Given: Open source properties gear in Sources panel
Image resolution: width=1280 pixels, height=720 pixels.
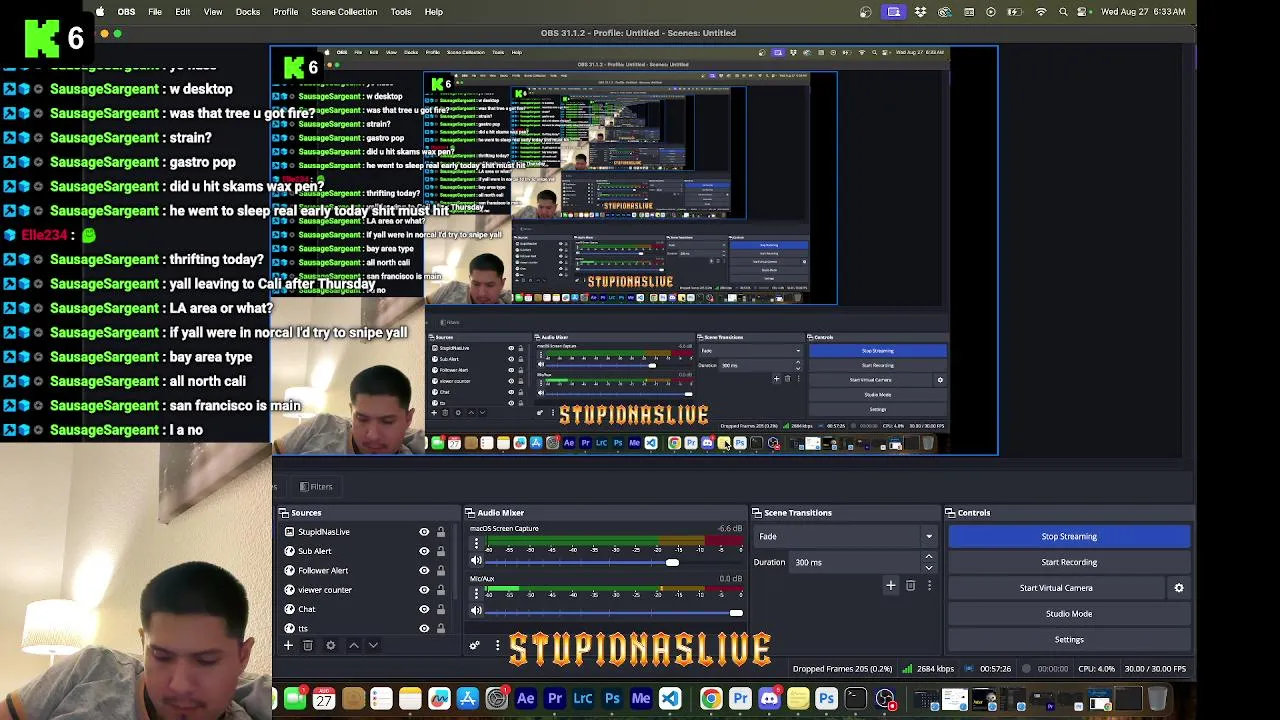Looking at the screenshot, I should pyautogui.click(x=331, y=646).
